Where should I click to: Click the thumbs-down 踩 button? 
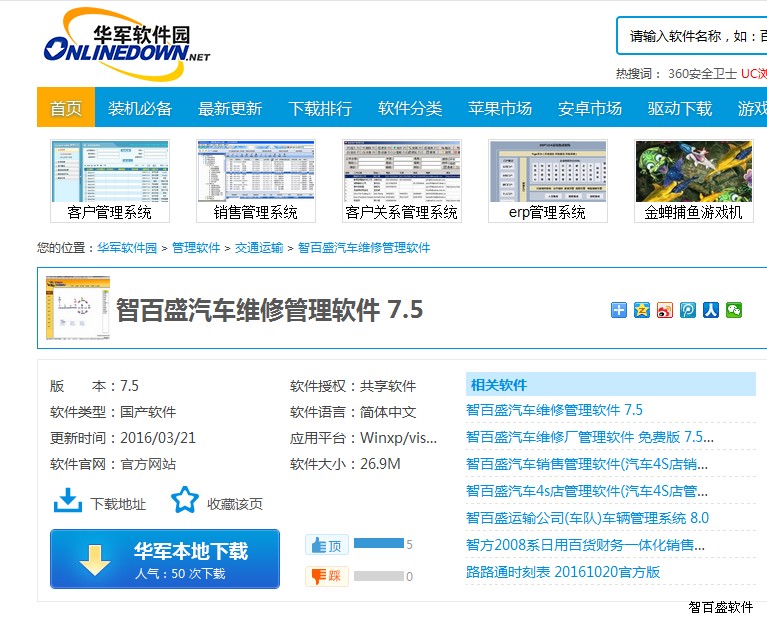[x=327, y=576]
